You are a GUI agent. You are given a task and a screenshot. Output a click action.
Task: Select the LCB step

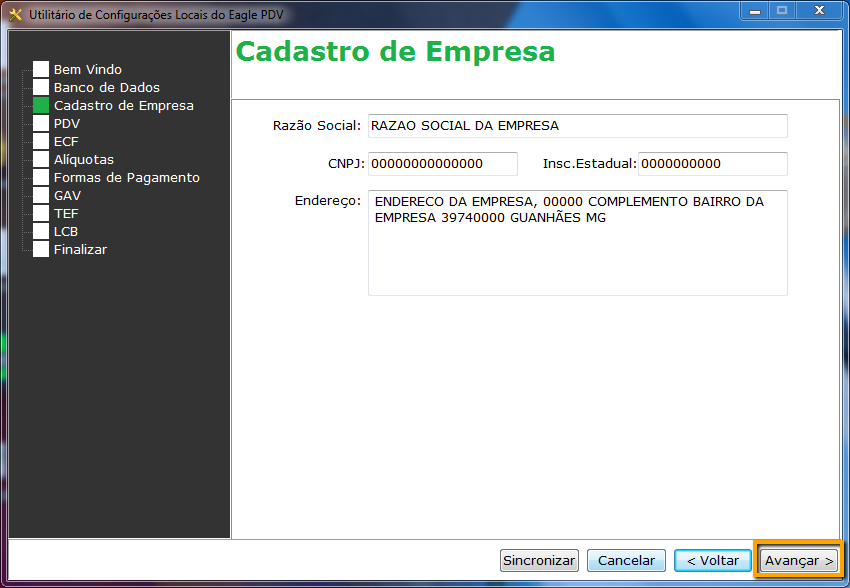(66, 231)
